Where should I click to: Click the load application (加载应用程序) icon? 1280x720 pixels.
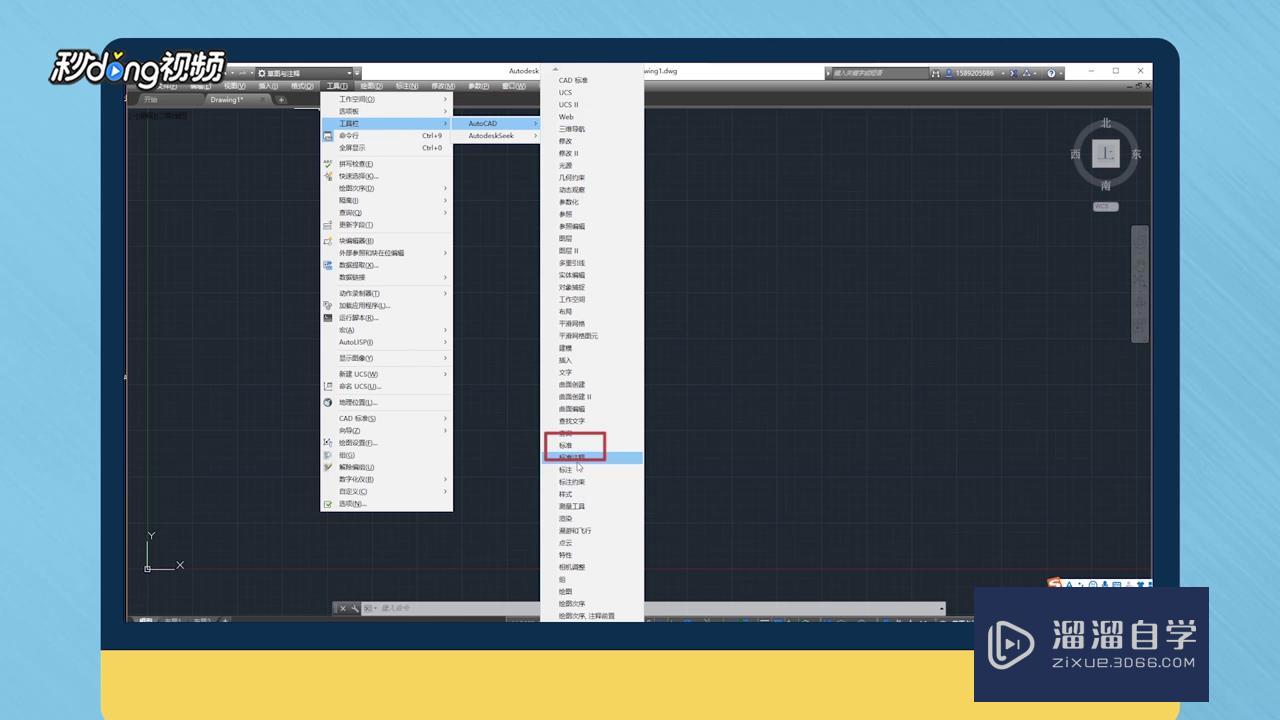click(328, 306)
